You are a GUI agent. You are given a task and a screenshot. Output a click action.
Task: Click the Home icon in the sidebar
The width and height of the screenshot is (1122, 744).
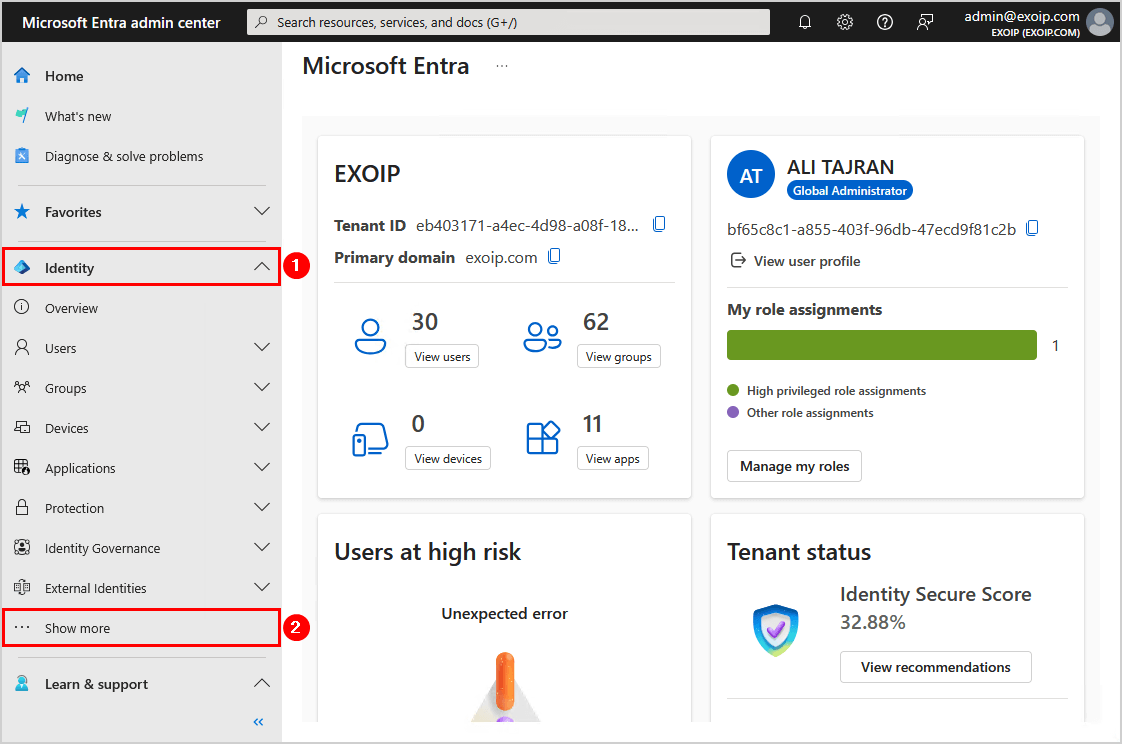pos(20,75)
